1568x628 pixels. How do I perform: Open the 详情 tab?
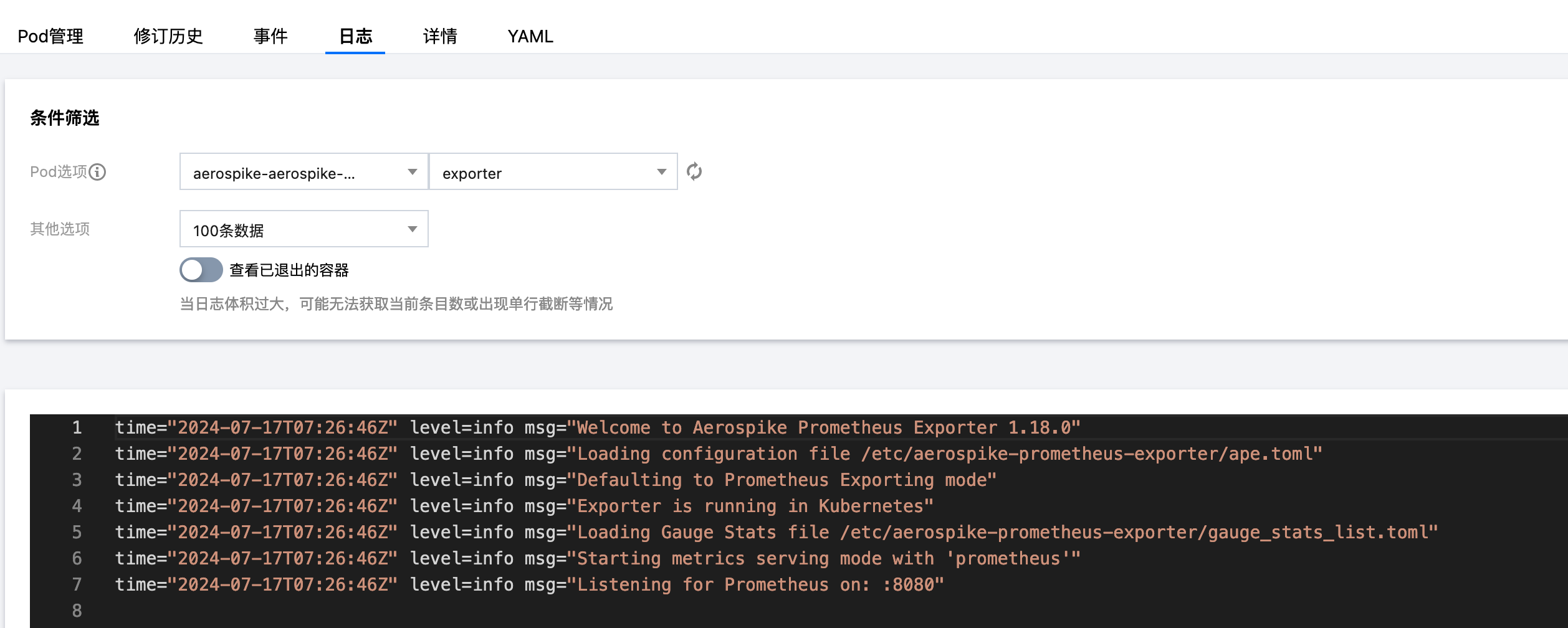coord(440,36)
